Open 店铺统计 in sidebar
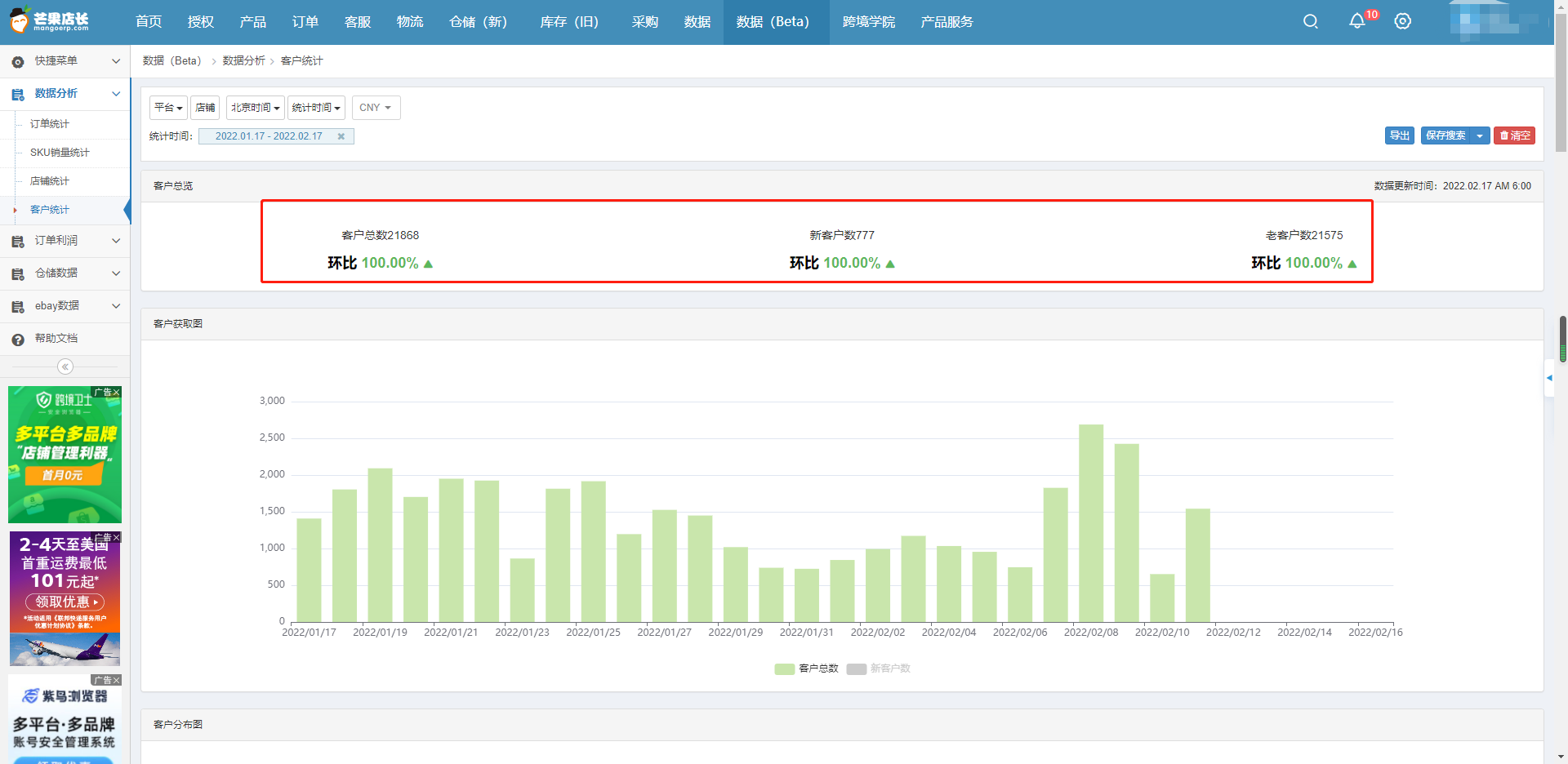Viewport: 1568px width, 764px height. pos(50,181)
